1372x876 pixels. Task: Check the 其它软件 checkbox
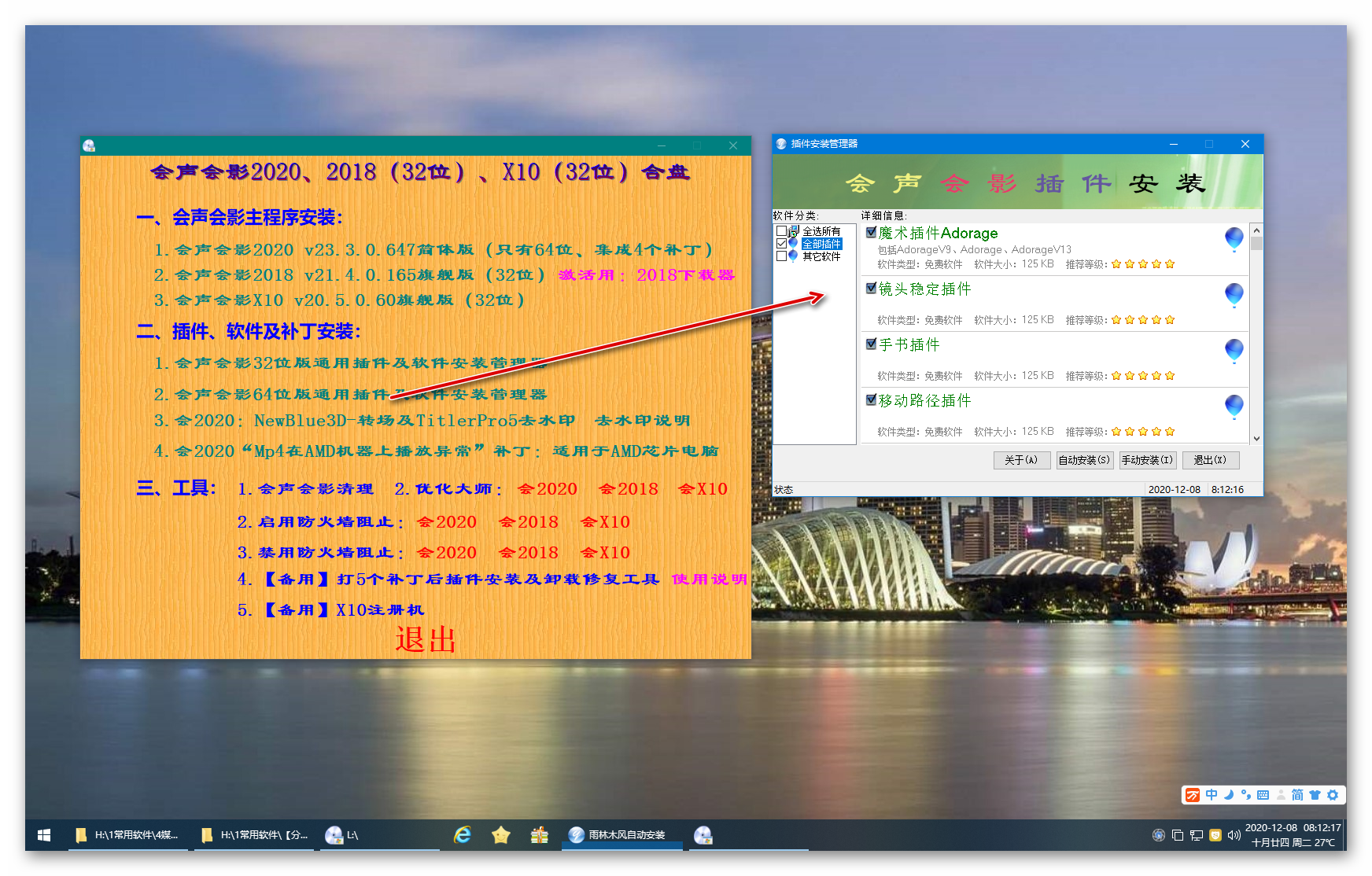781,256
